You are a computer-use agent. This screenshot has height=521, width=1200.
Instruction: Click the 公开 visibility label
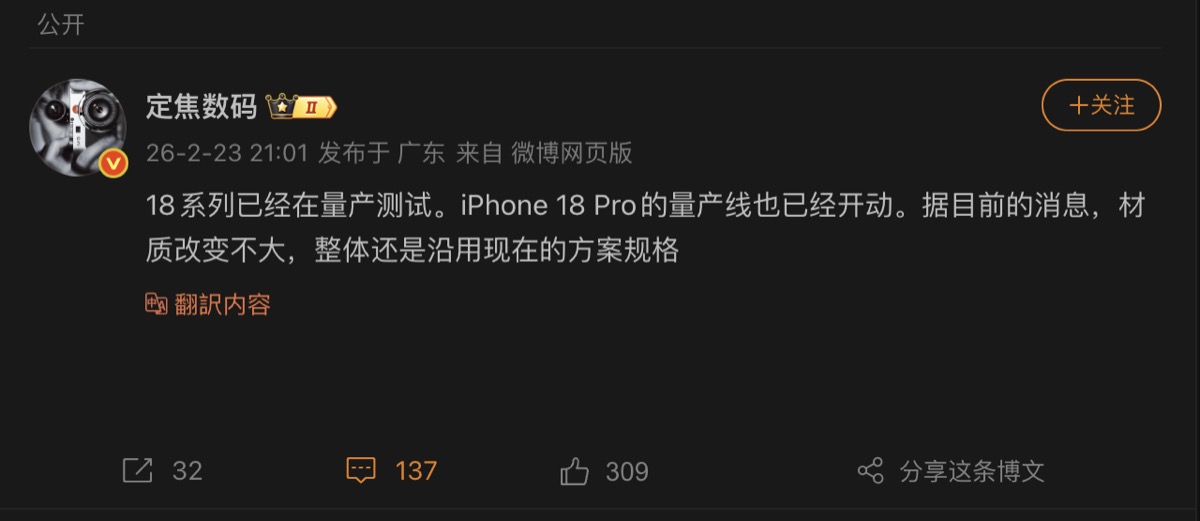(61, 25)
